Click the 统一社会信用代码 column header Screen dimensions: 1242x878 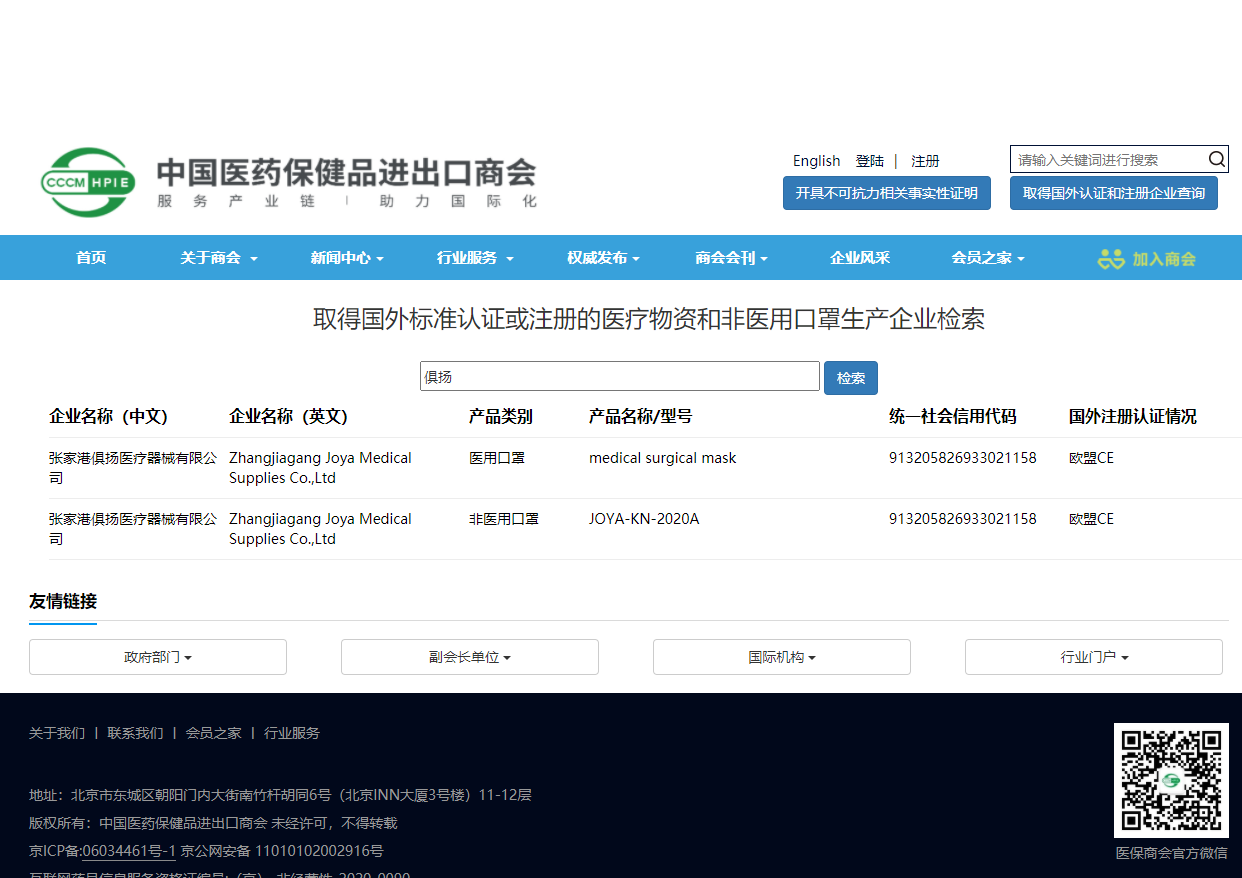click(x=953, y=417)
